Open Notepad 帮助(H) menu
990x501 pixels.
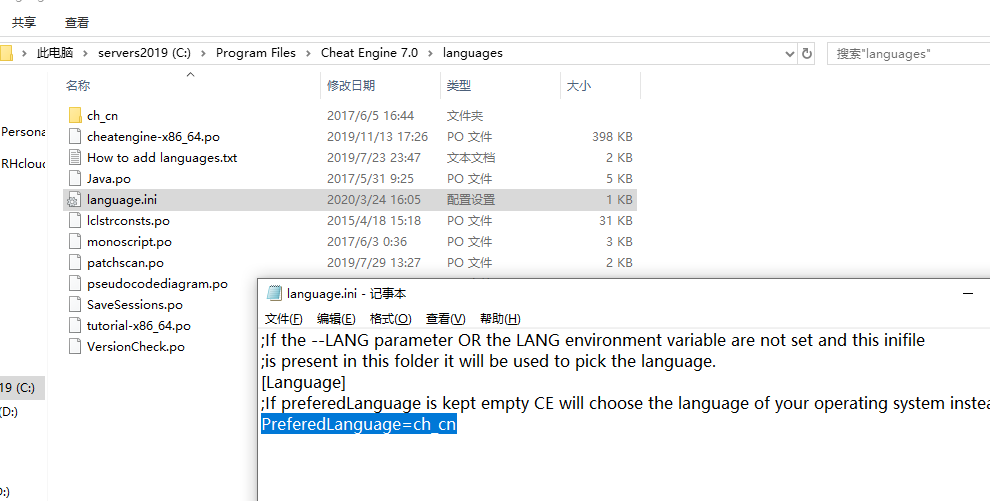pos(500,319)
